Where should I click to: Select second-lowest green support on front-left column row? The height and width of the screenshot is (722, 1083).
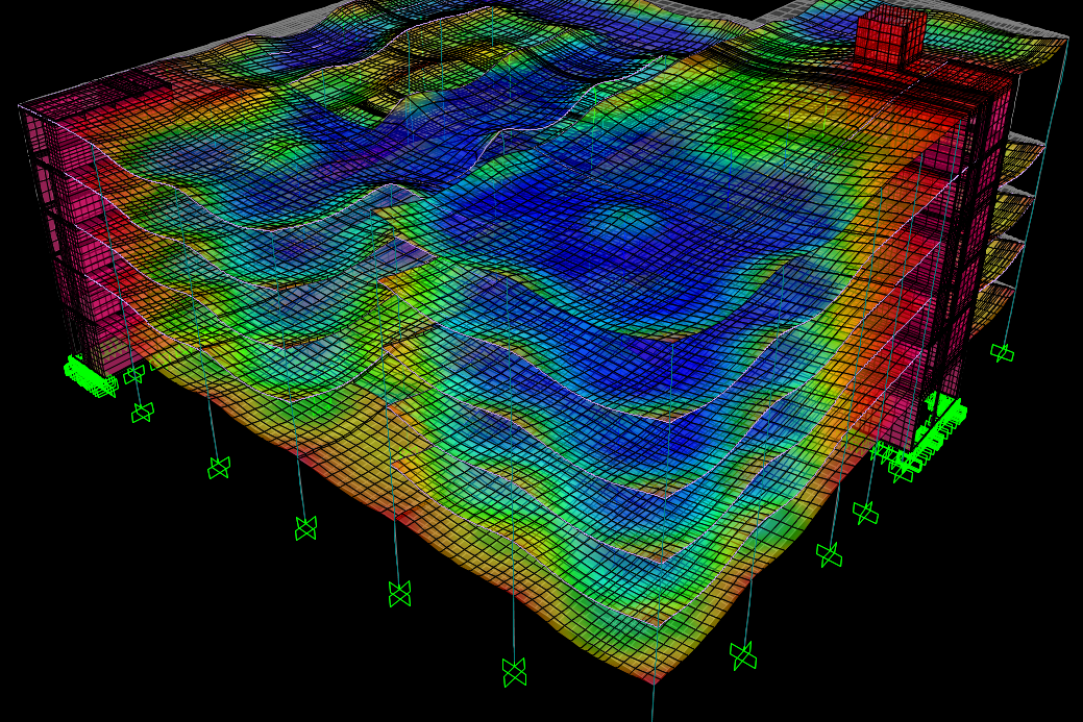click(x=400, y=594)
